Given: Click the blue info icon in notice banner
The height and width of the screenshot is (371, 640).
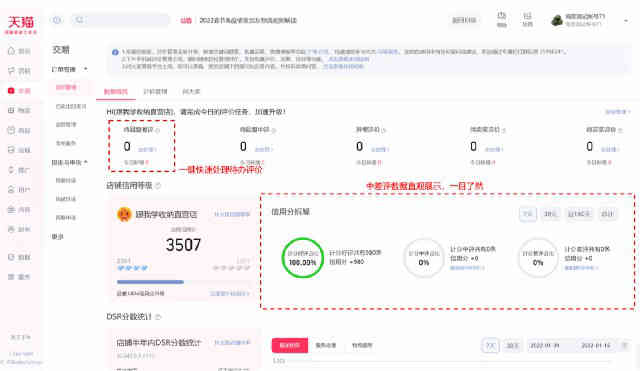Looking at the screenshot, I should pos(115,52).
